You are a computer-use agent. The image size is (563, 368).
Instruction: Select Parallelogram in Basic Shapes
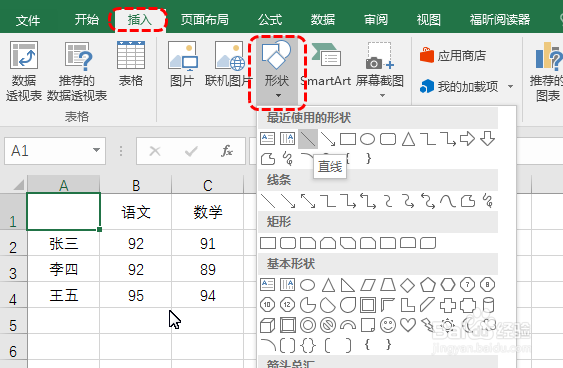pyautogui.click(x=368, y=285)
